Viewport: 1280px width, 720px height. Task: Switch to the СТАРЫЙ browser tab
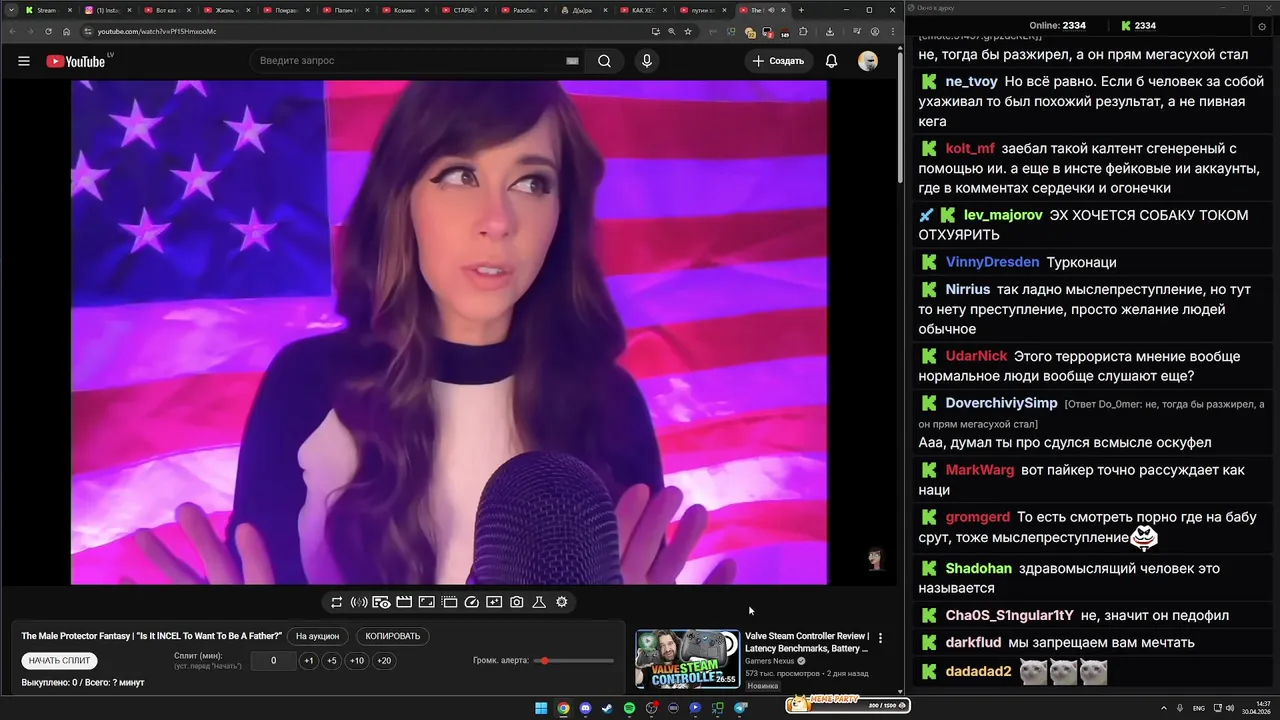click(x=464, y=10)
